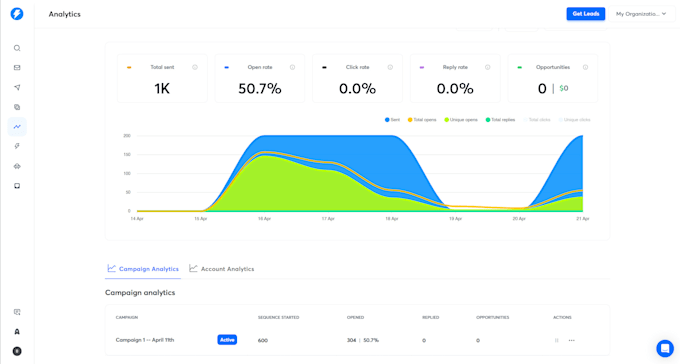This screenshot has width=680, height=364.
Task: Expand the My Organization dropdown
Action: click(x=641, y=14)
